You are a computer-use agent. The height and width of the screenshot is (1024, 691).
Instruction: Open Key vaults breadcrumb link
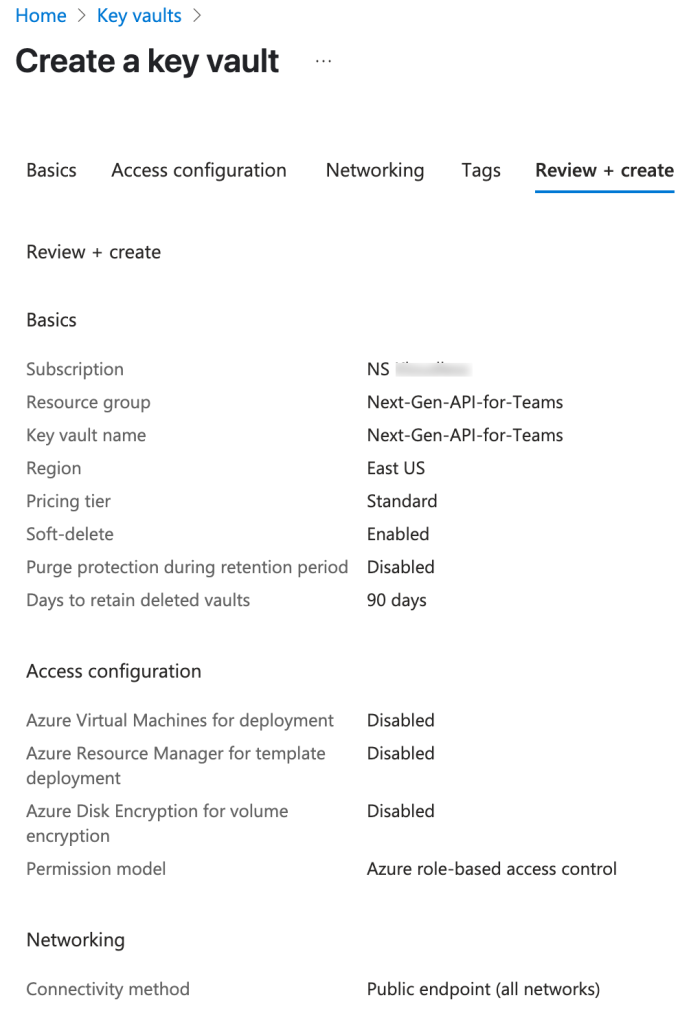point(139,16)
